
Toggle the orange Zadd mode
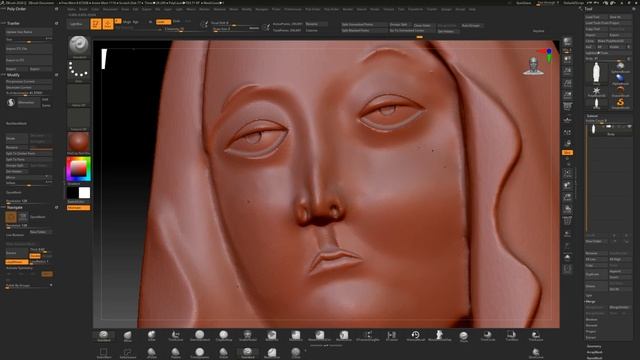coord(163,22)
